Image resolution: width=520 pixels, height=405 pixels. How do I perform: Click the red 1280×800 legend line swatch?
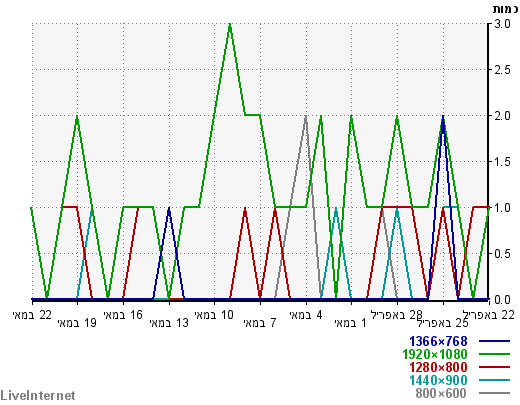click(x=495, y=367)
